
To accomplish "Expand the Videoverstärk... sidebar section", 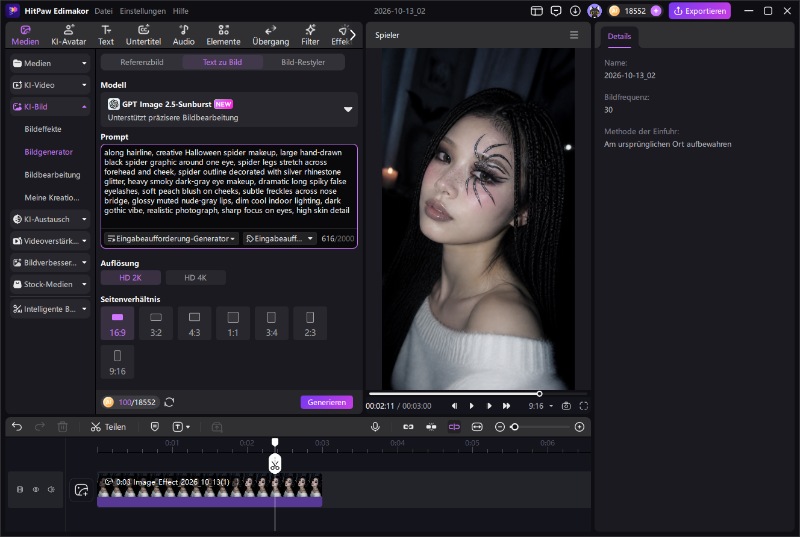I will coord(50,241).
